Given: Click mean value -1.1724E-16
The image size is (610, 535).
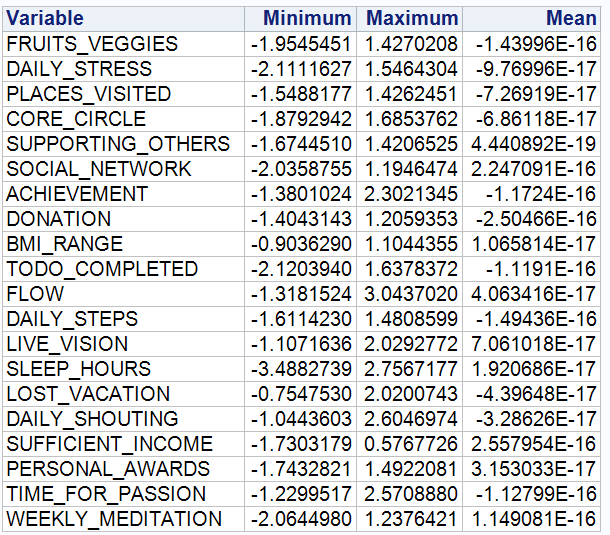Looking at the screenshot, I should [531, 194].
